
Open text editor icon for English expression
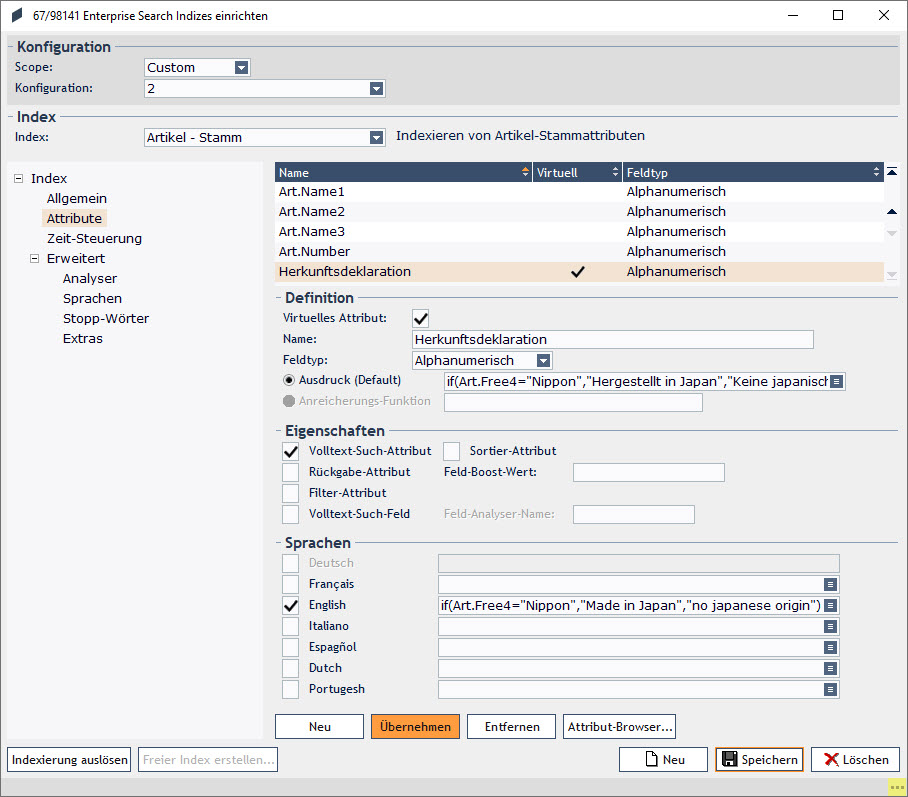[830, 605]
